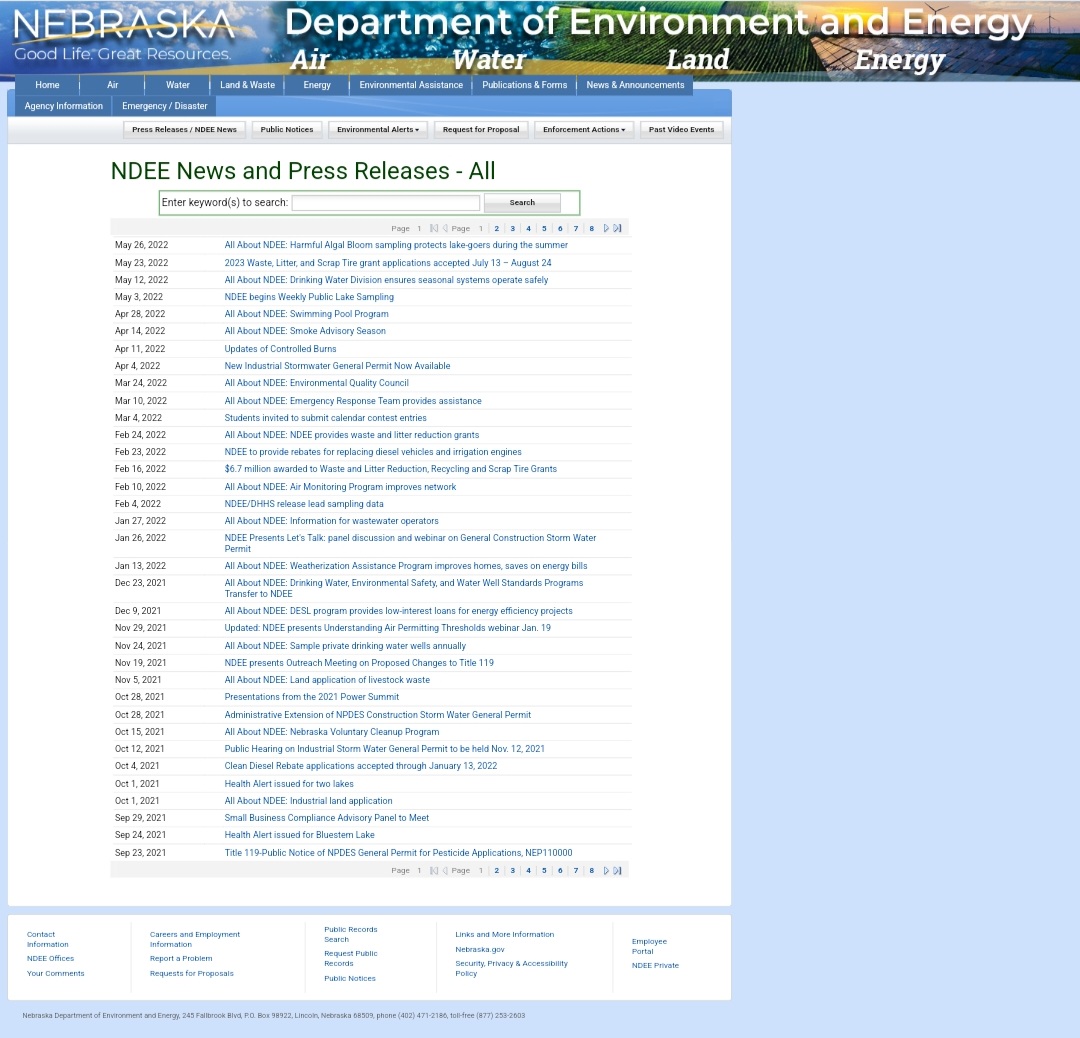This screenshot has width=1080, height=1038.
Task: Go to page 7 in bottom pager
Action: pyautogui.click(x=576, y=871)
